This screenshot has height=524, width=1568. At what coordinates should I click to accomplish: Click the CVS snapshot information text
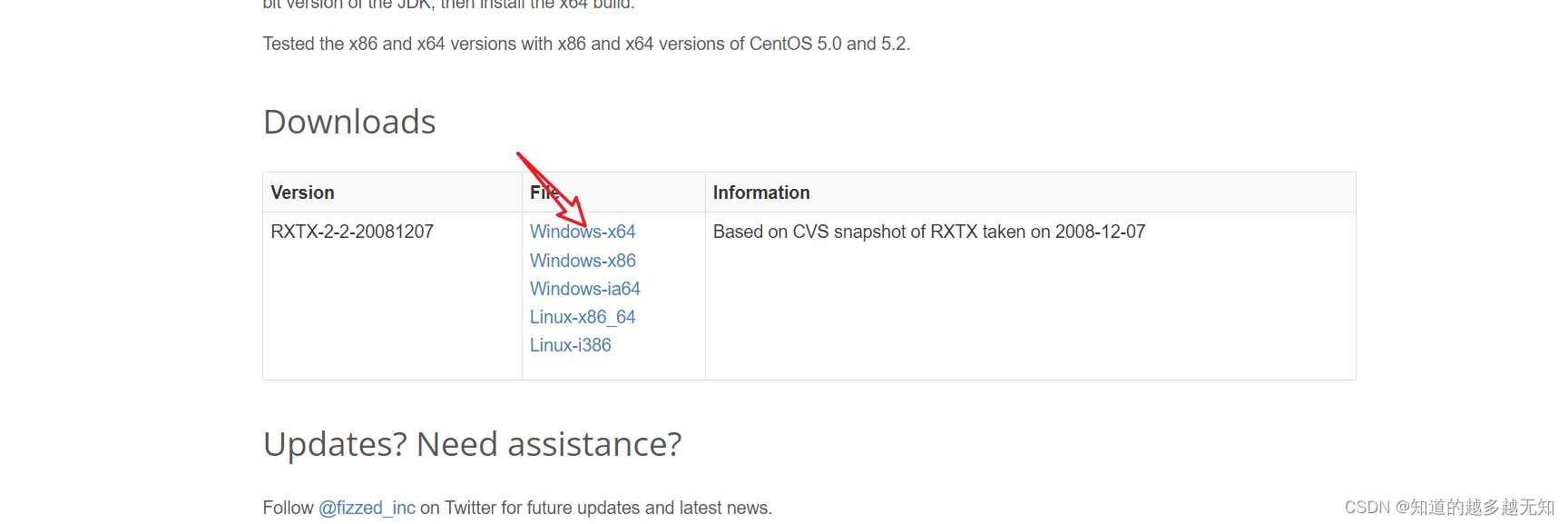(929, 232)
